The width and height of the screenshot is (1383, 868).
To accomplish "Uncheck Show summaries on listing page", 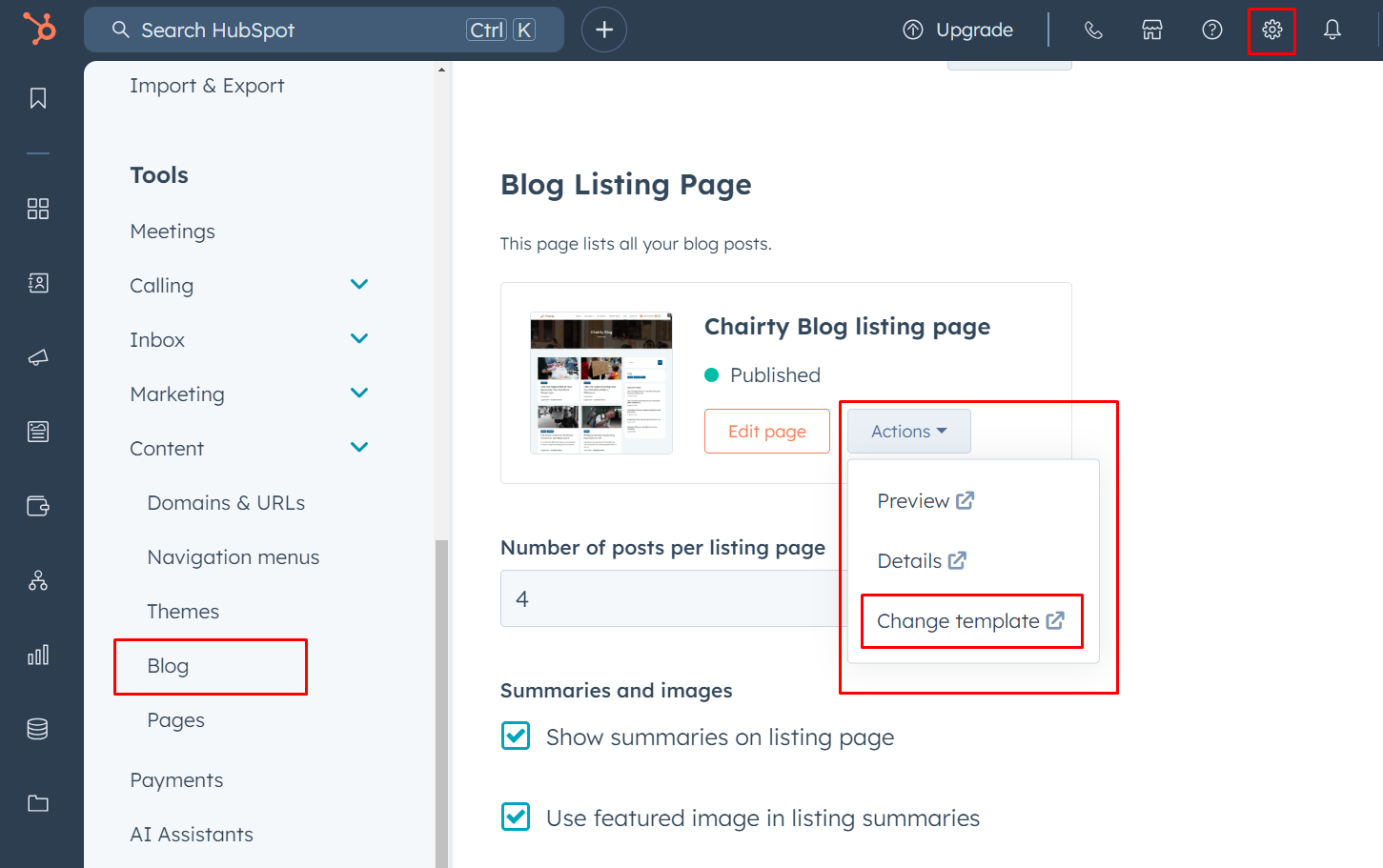I will pos(516,737).
